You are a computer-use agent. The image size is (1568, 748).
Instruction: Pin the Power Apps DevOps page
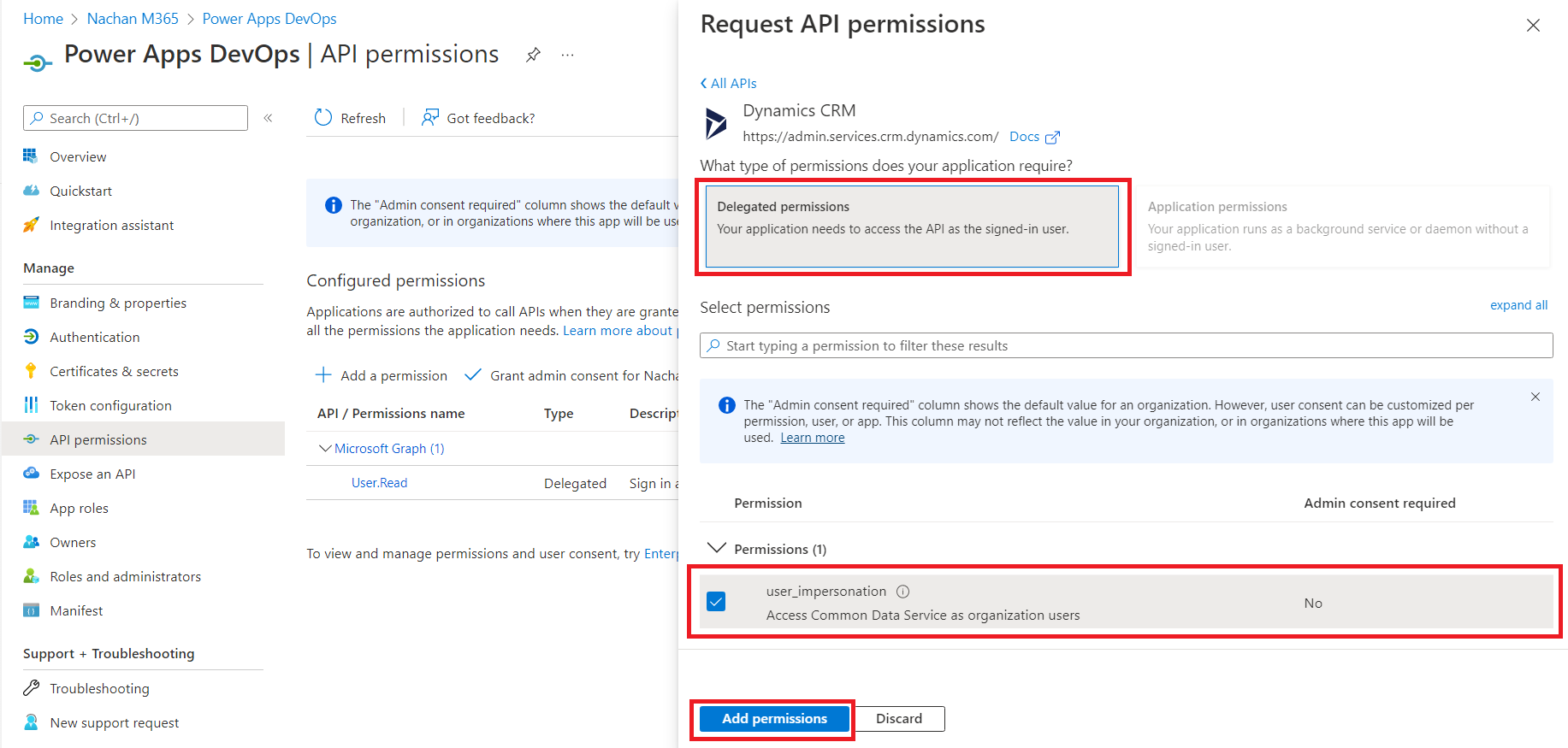pos(533,56)
